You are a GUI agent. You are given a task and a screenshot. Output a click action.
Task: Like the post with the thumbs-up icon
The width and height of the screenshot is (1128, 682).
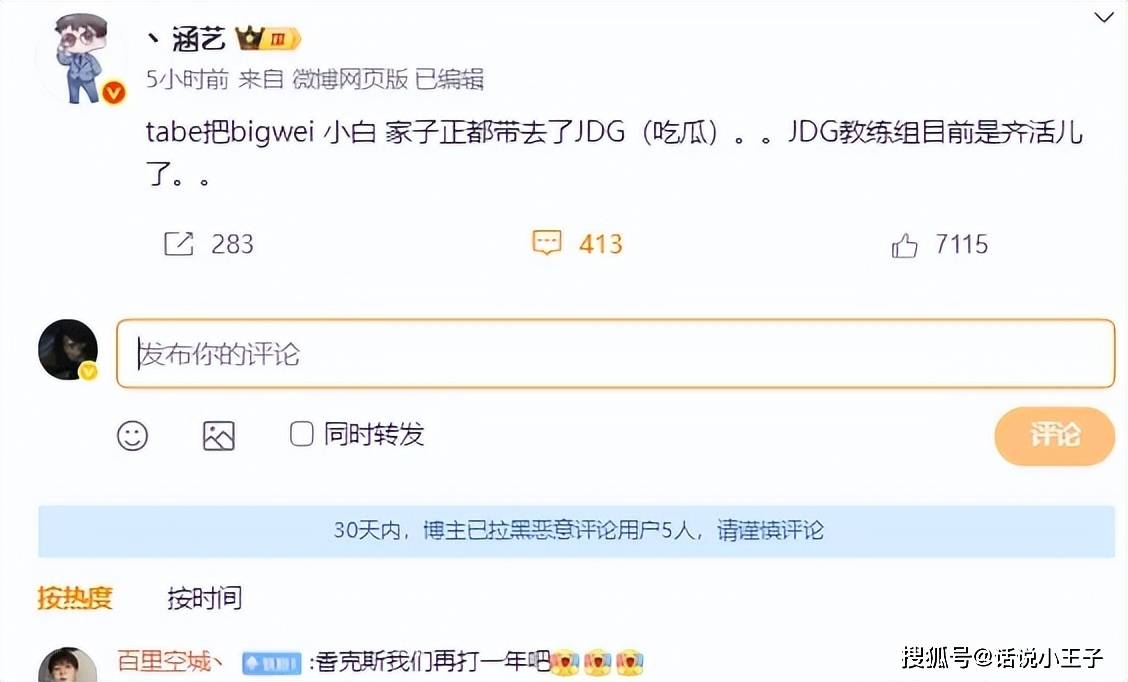(x=904, y=245)
